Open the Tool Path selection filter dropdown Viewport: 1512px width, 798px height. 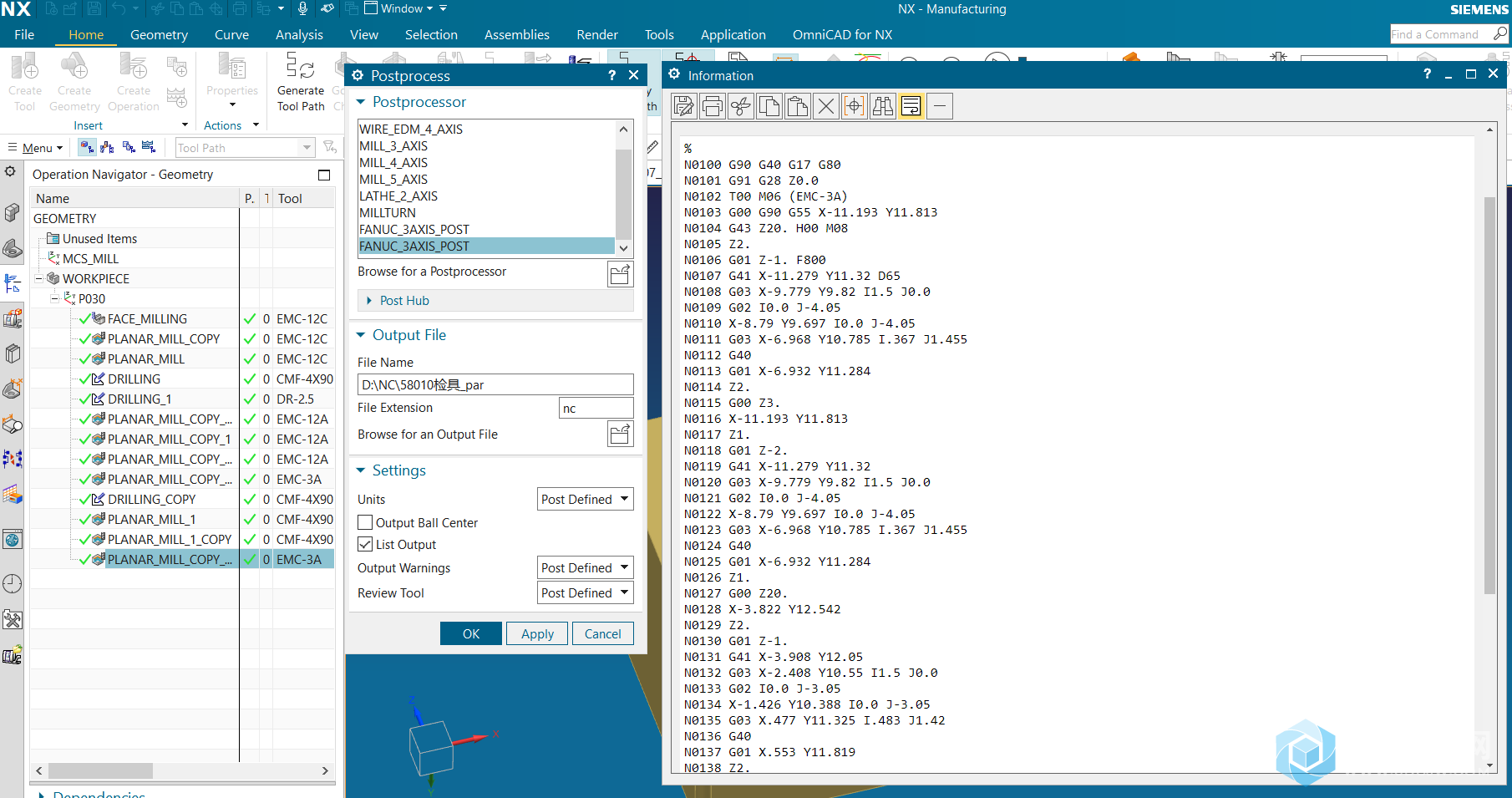coord(307,147)
